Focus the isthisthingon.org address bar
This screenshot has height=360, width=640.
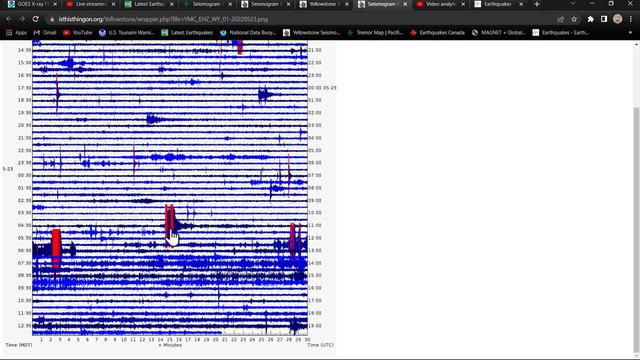[x=163, y=19]
